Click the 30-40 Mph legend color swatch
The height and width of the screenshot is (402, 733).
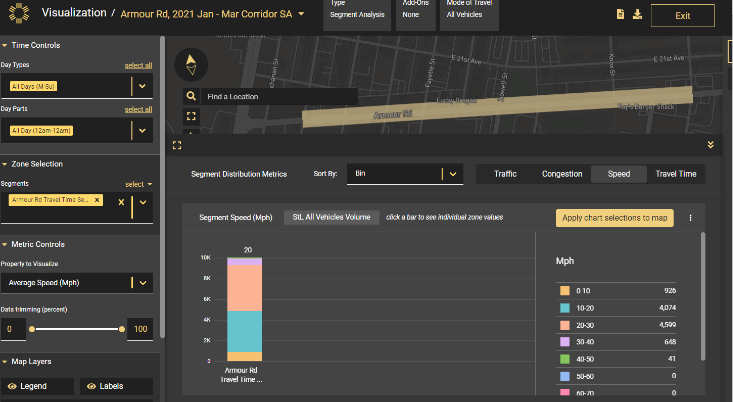(565, 342)
